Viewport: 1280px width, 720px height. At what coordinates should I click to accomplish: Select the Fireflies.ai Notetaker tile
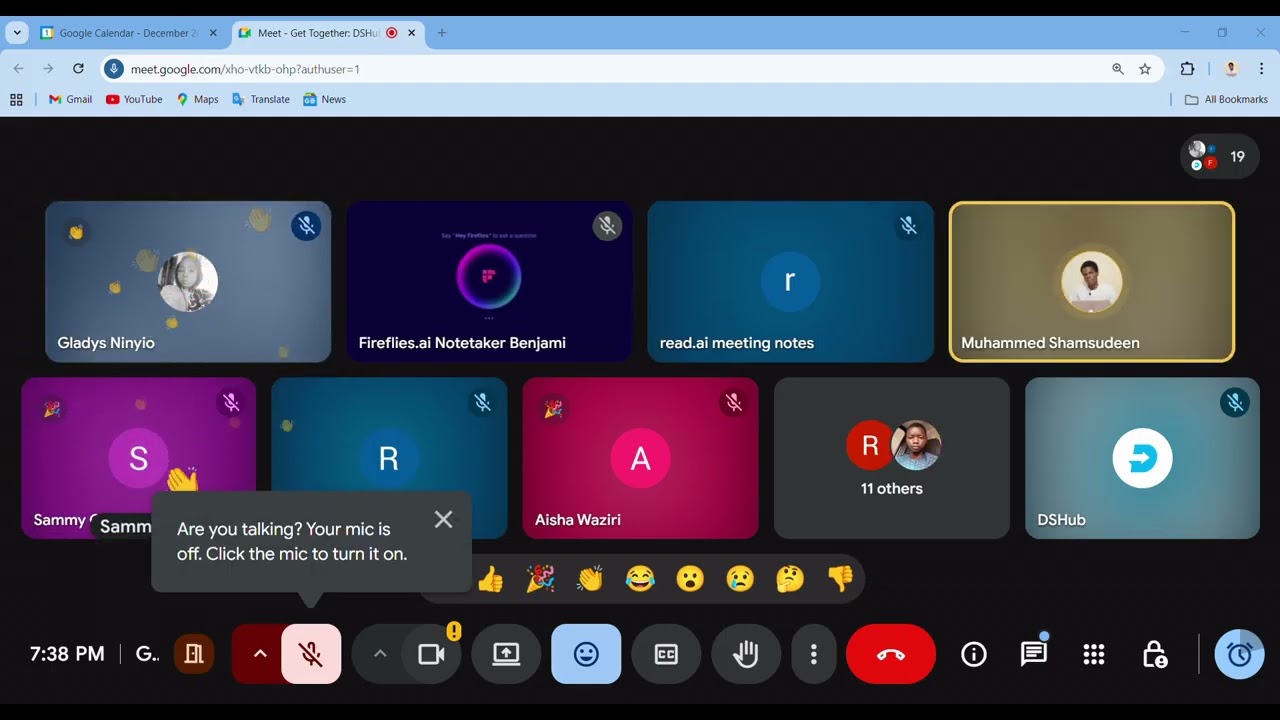tap(489, 282)
